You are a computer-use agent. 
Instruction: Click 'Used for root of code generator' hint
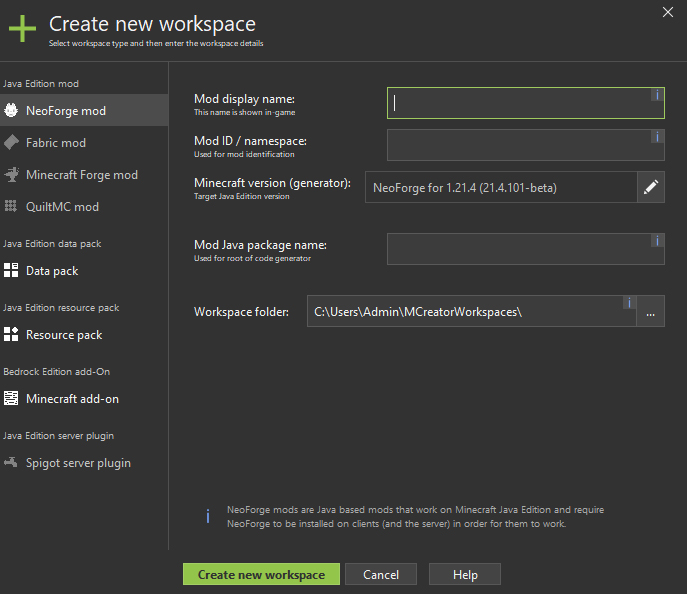(252, 258)
